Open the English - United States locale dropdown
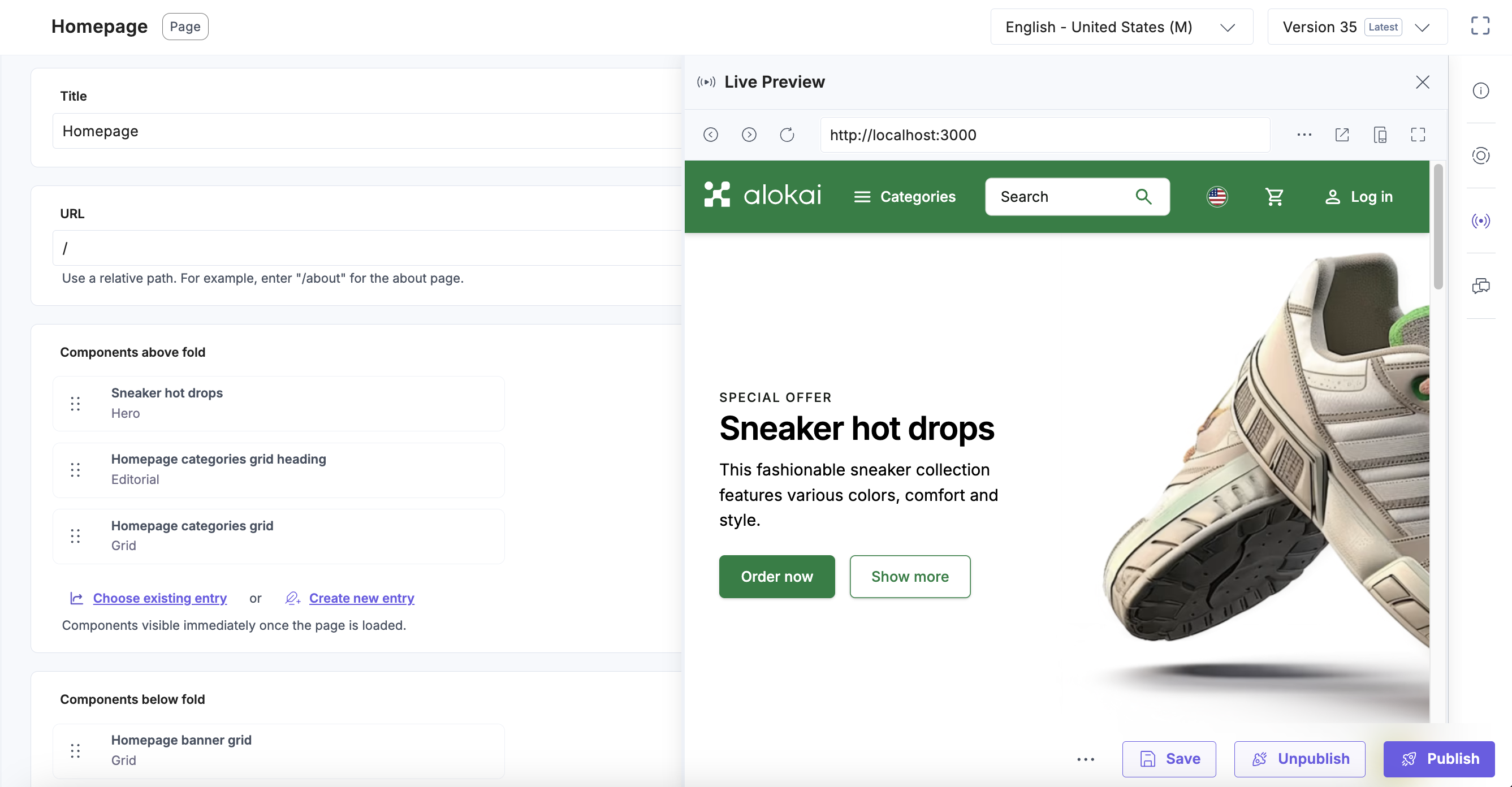 pos(1121,27)
